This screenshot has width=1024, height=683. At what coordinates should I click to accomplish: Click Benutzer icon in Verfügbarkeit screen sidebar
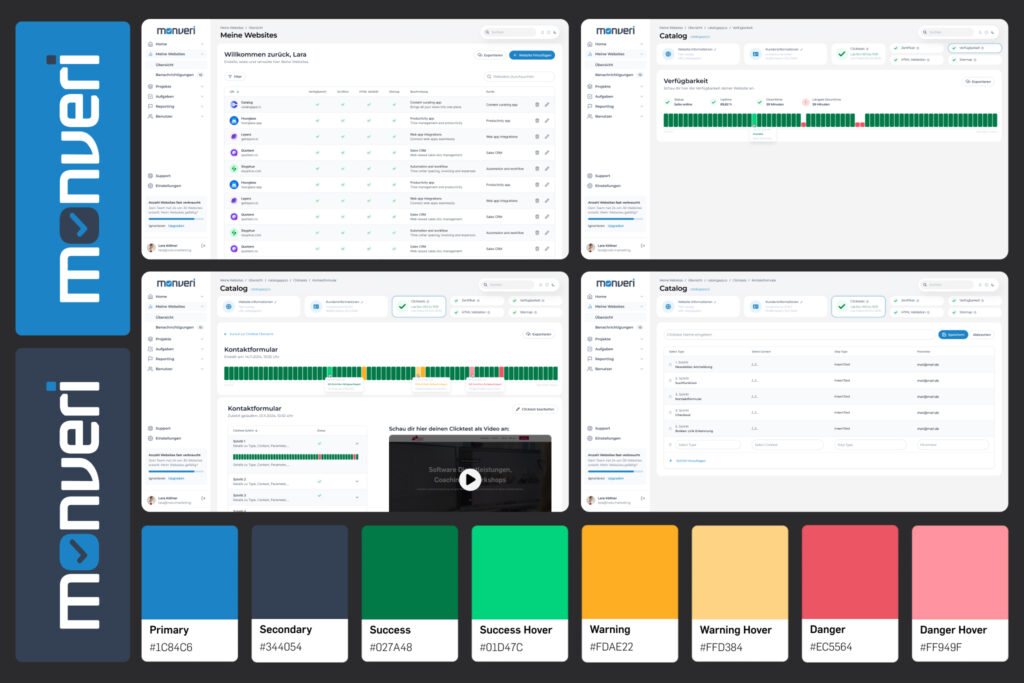tap(590, 116)
